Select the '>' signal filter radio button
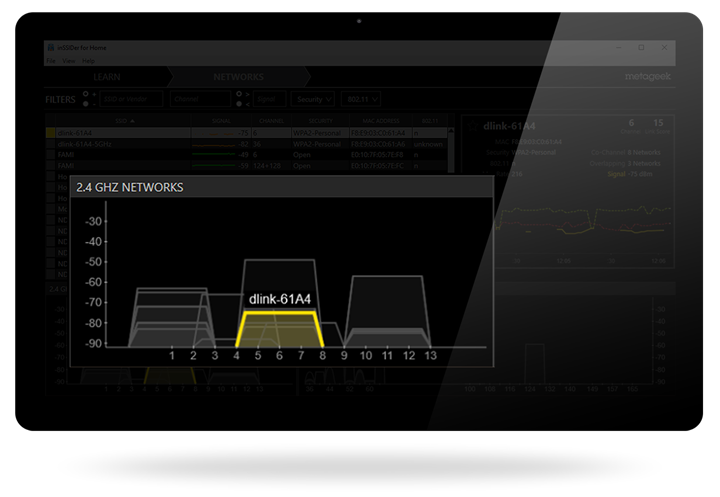 (x=237, y=94)
